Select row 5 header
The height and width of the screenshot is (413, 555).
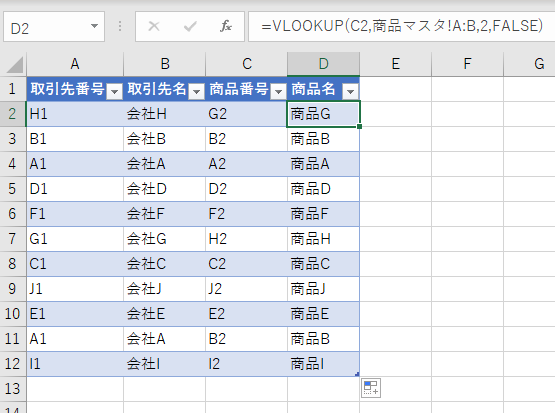(x=13, y=189)
